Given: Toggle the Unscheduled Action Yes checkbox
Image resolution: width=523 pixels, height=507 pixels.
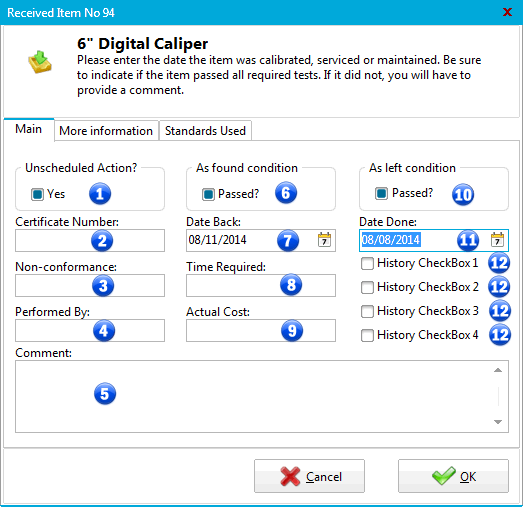Looking at the screenshot, I should tap(37, 194).
